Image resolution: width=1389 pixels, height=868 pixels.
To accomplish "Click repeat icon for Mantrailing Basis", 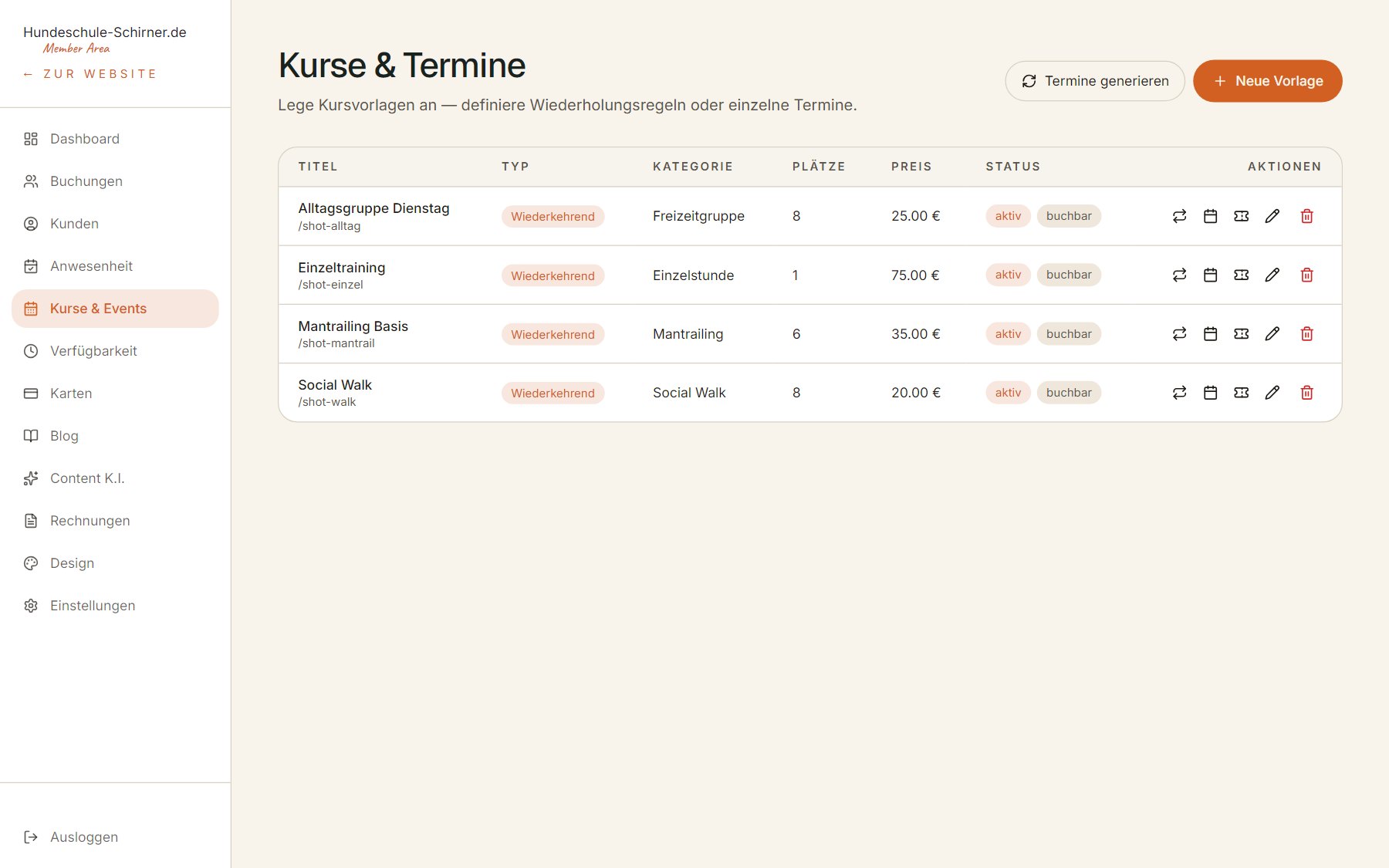I will click(x=1179, y=333).
